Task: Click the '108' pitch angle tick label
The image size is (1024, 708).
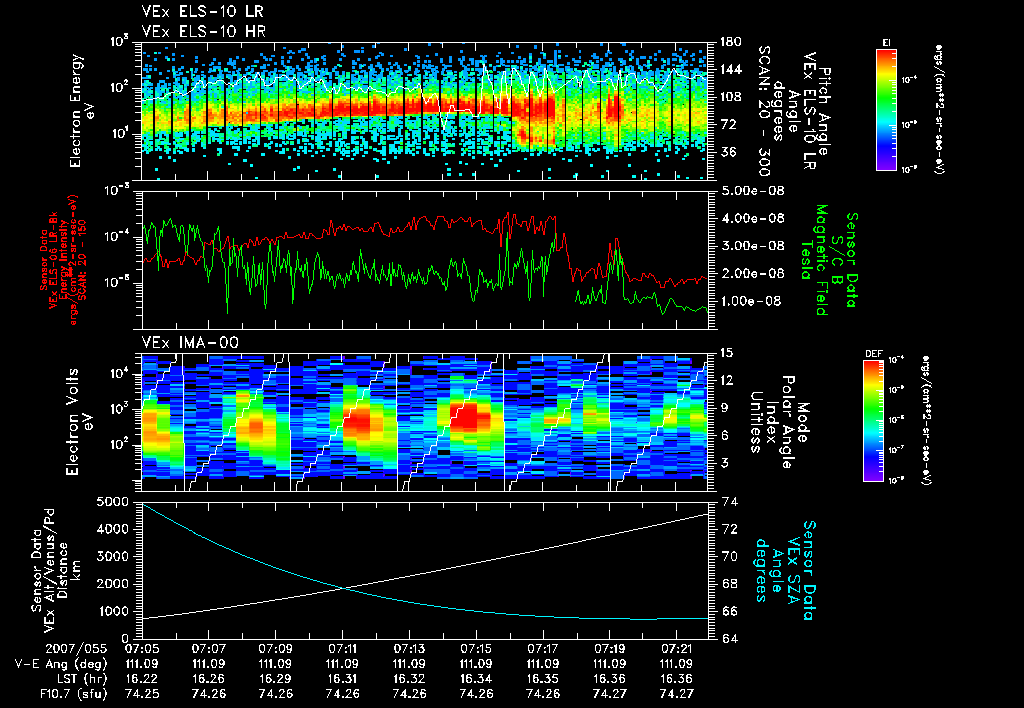Action: (730, 97)
